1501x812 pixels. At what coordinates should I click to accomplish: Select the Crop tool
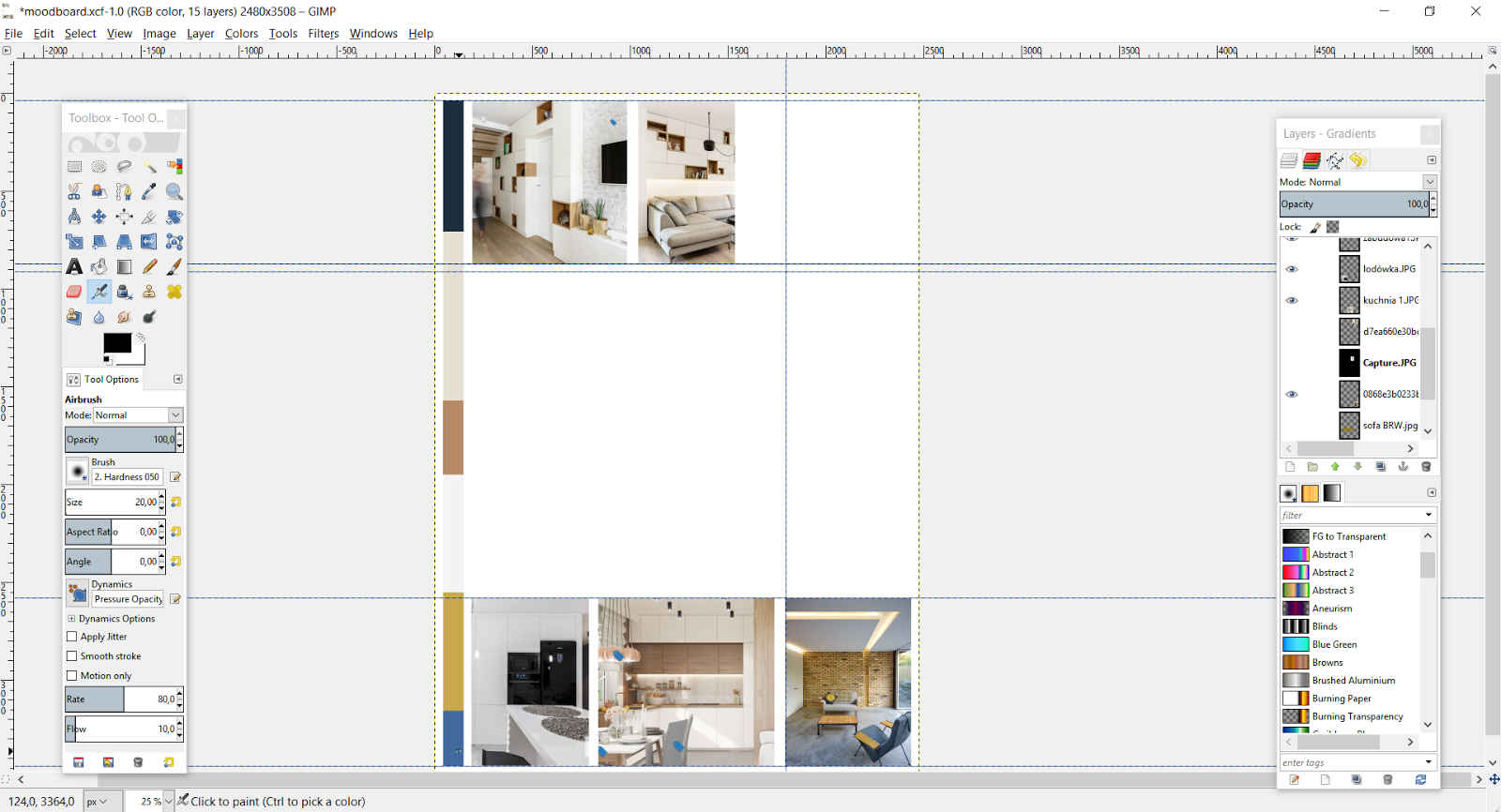pyautogui.click(x=149, y=217)
